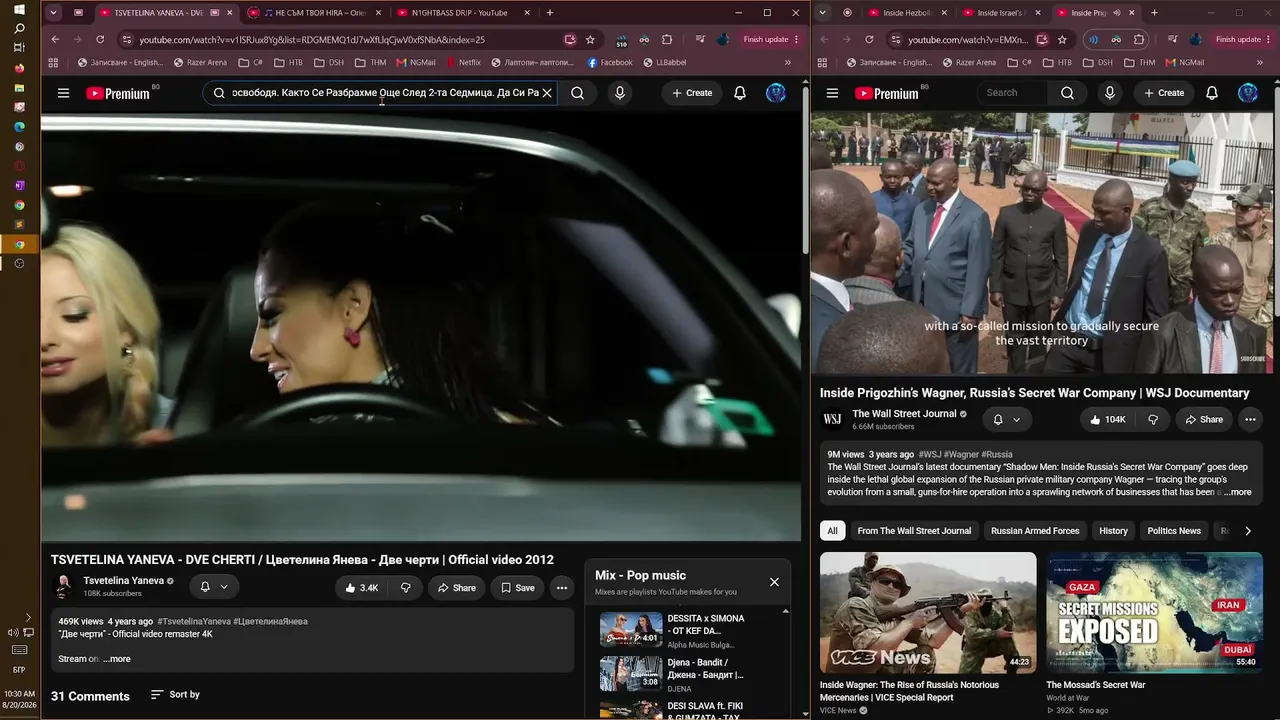Open notification options dropdown for The Wall Street Journal
Screen dimensions: 1280x720
[x=1006, y=420]
